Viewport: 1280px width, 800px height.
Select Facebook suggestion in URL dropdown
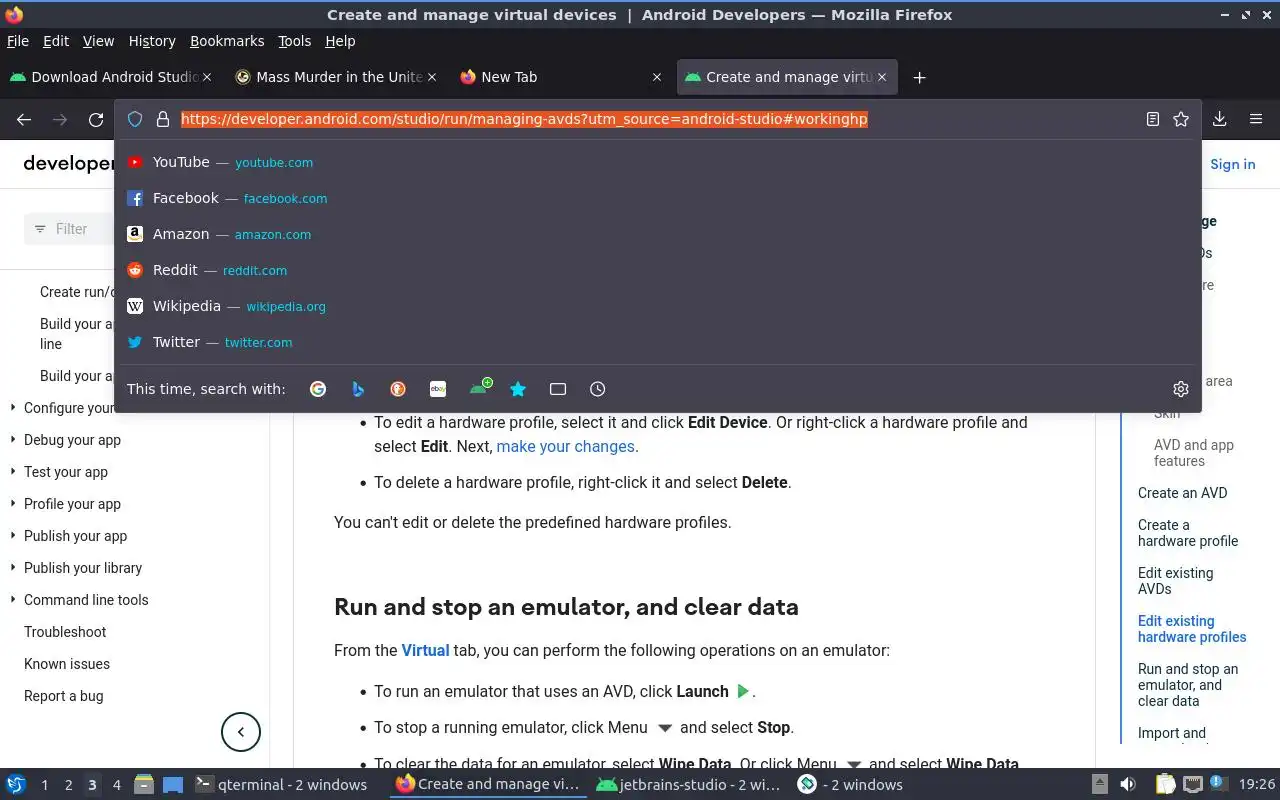pos(658,198)
